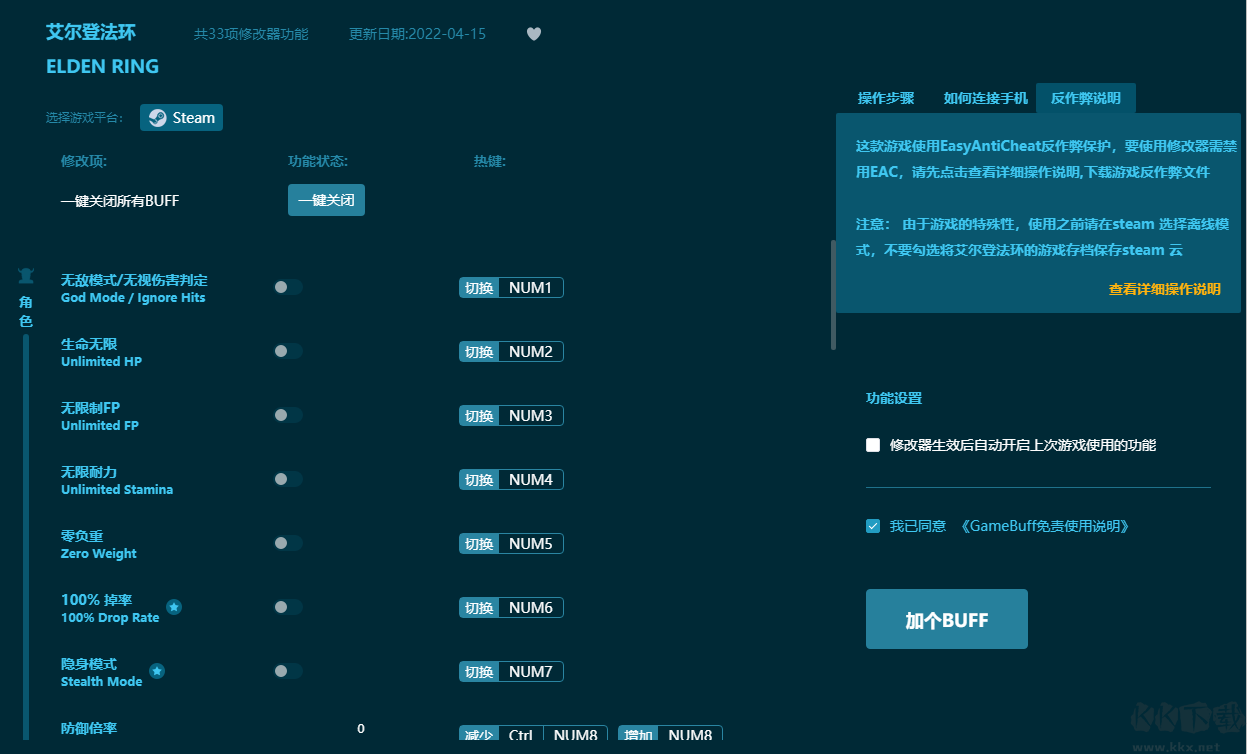Viewport: 1247px width, 754px height.
Task: Click the NUM4 hotkey field
Action: (x=530, y=480)
